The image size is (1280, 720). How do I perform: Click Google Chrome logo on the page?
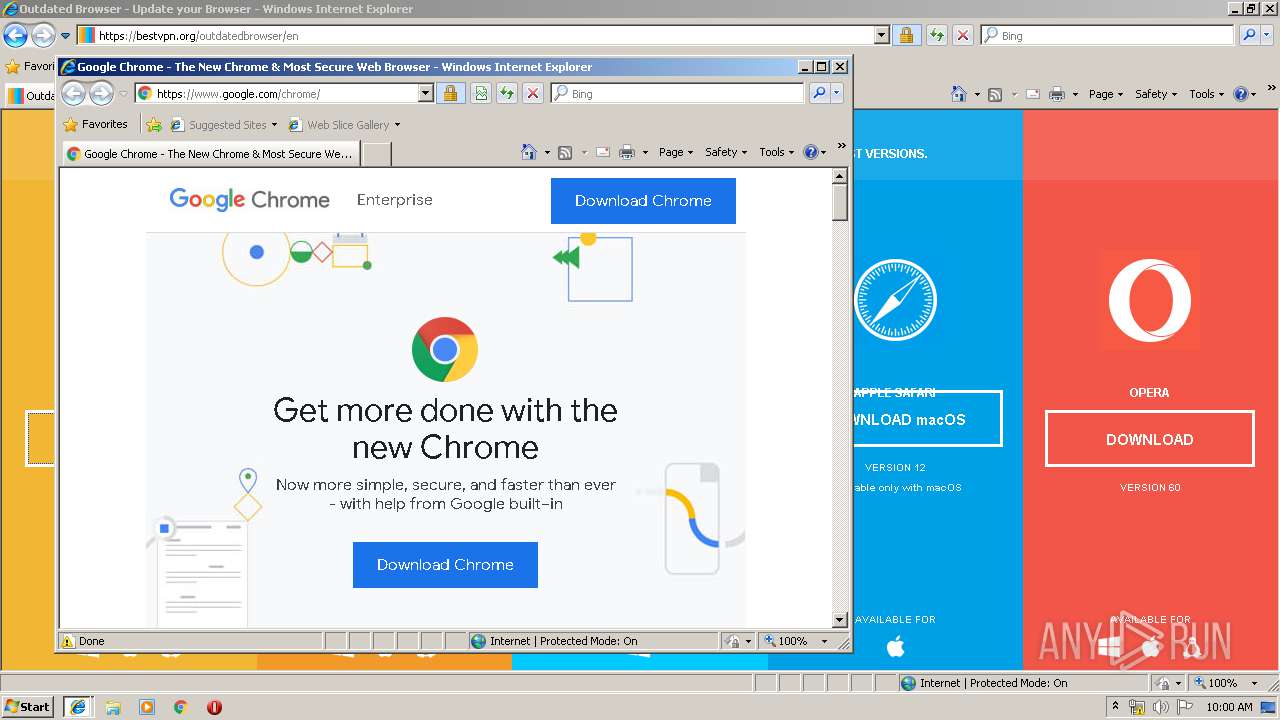(249, 199)
